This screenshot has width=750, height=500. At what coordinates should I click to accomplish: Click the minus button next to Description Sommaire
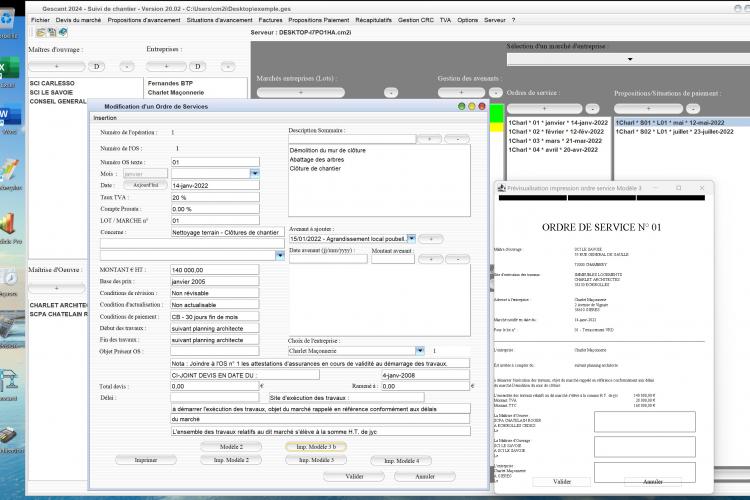(457, 139)
